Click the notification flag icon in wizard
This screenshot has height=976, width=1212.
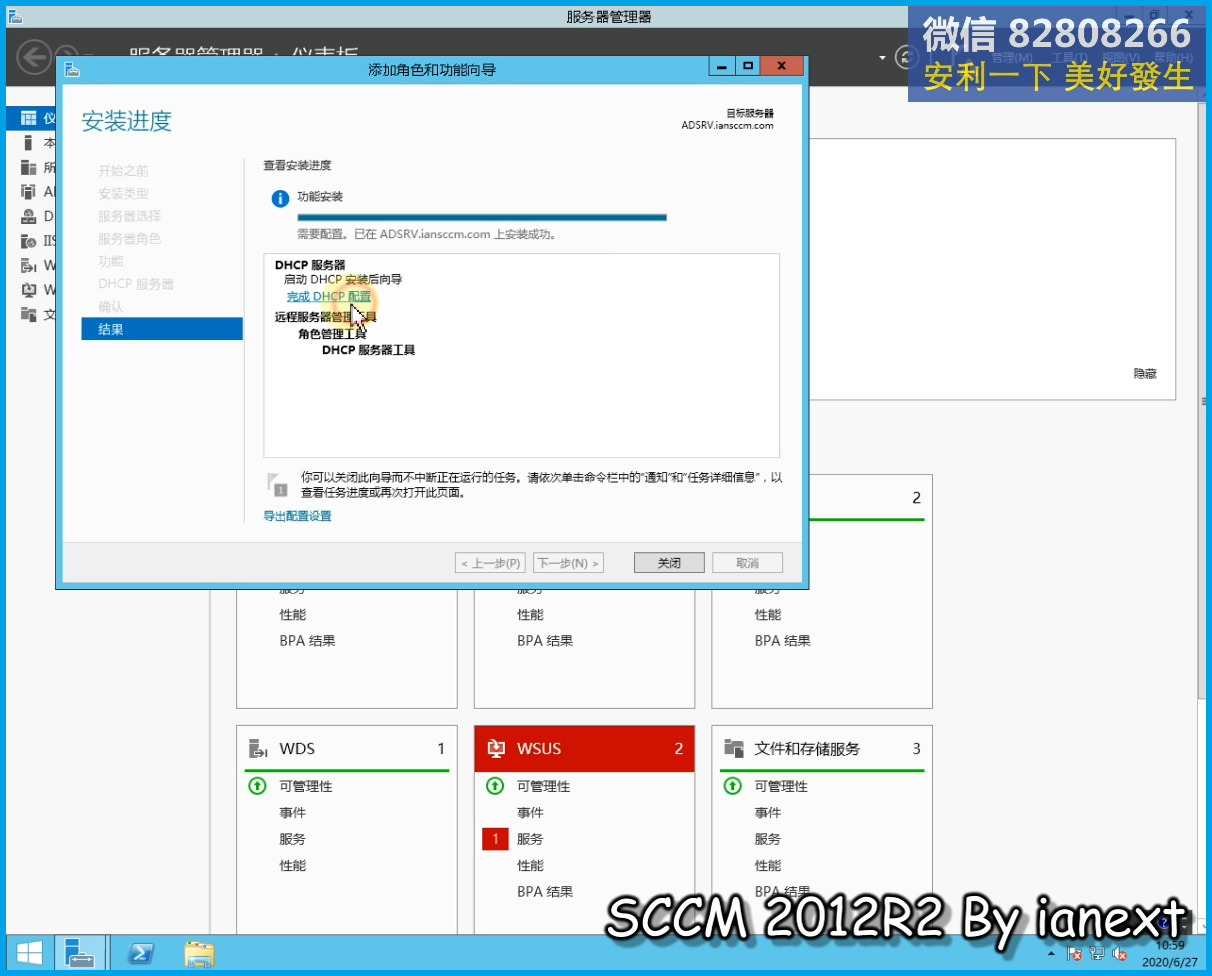[278, 485]
